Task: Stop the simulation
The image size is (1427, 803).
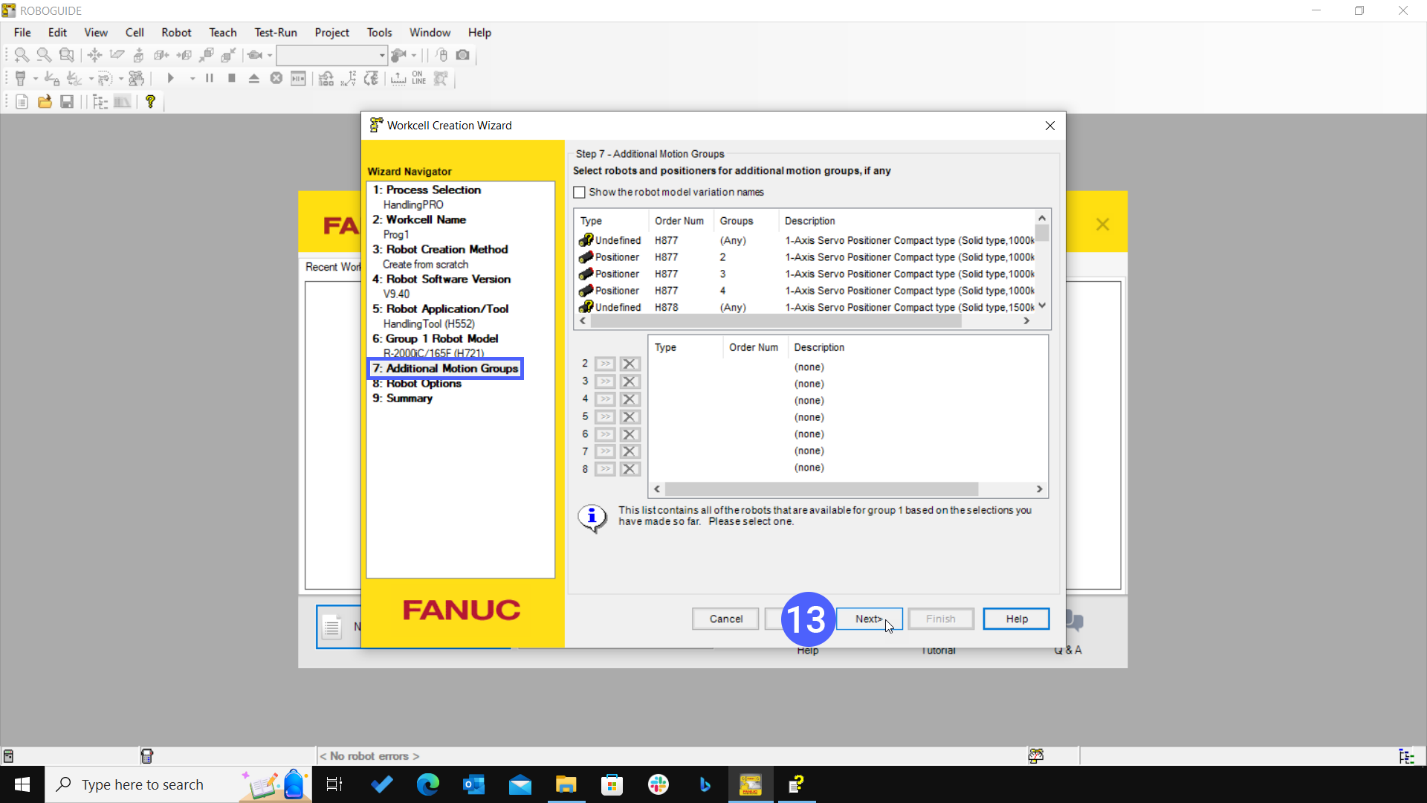Action: tap(231, 78)
